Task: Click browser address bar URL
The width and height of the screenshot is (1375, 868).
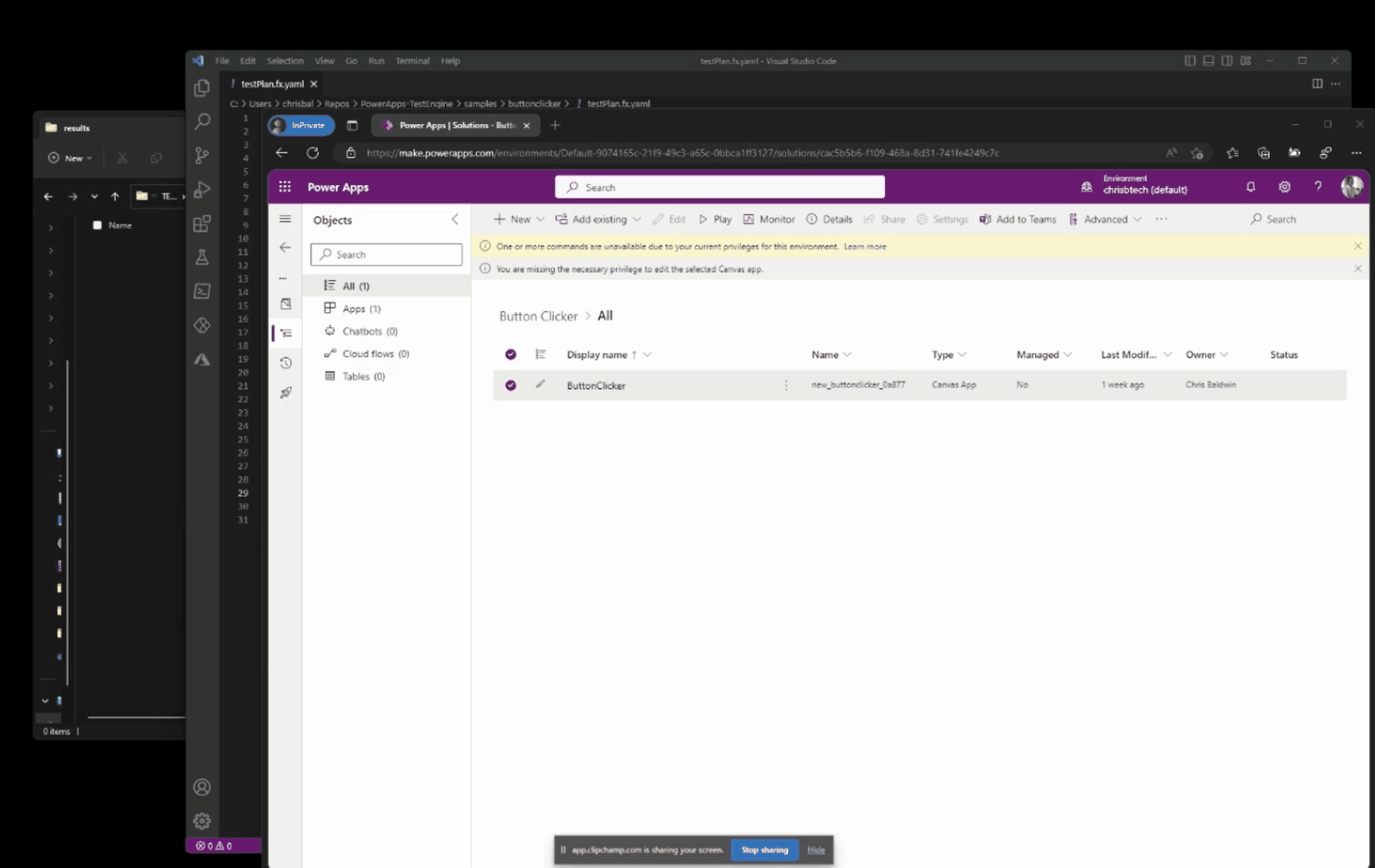Action: coord(682,152)
